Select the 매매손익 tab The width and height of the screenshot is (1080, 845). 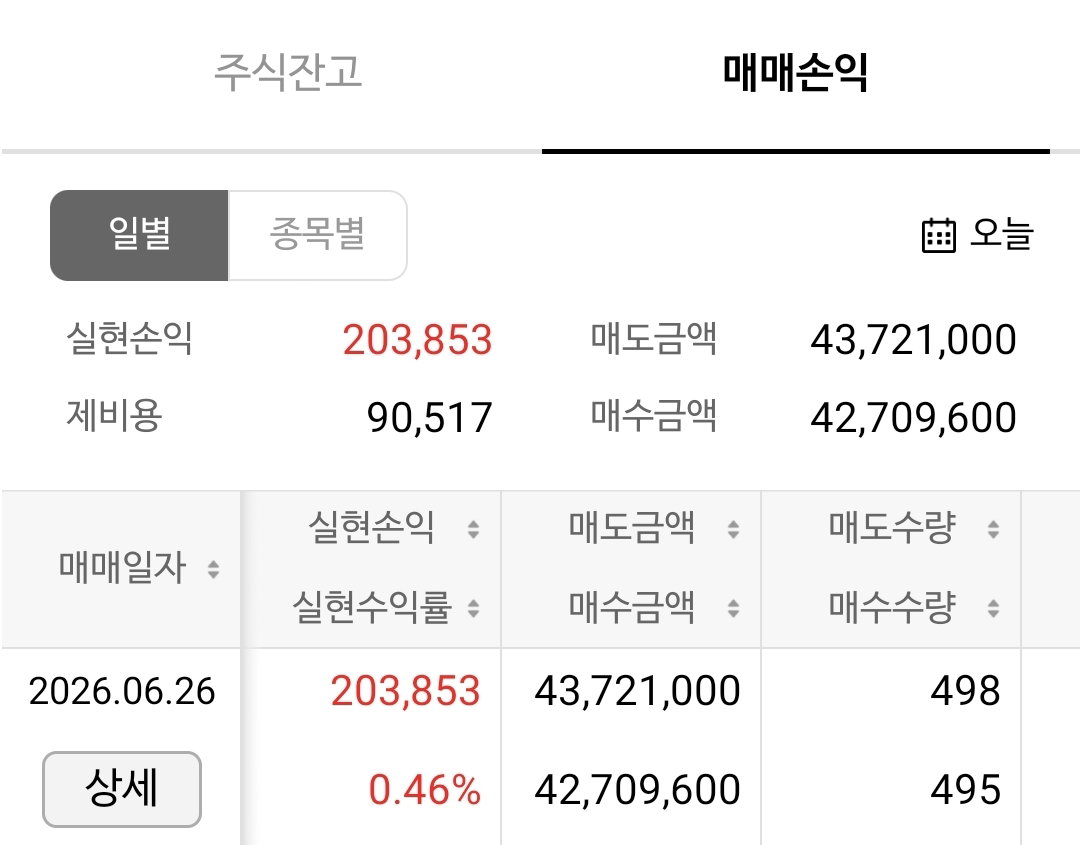click(x=796, y=72)
